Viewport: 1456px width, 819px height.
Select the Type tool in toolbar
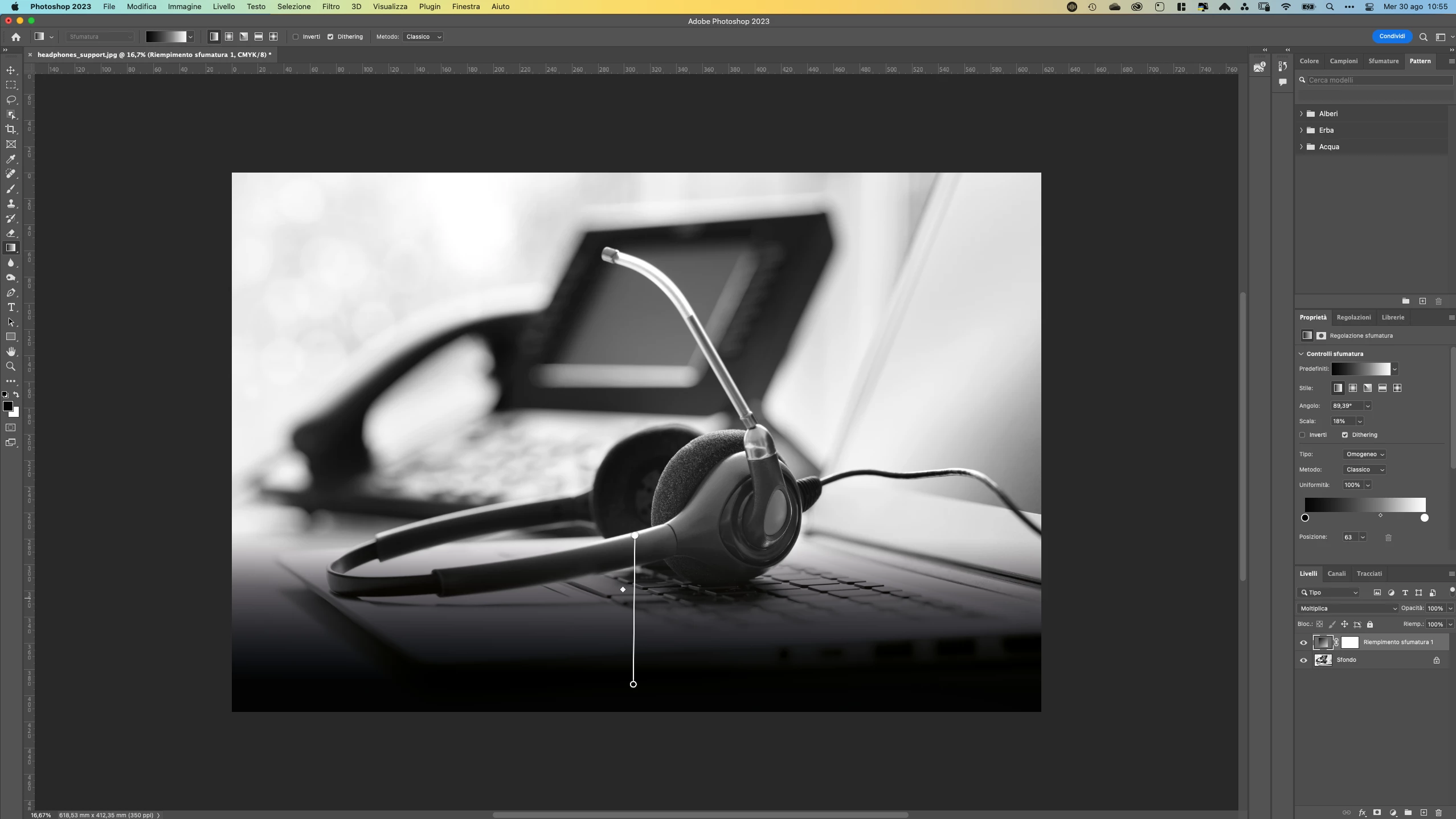[x=11, y=308]
